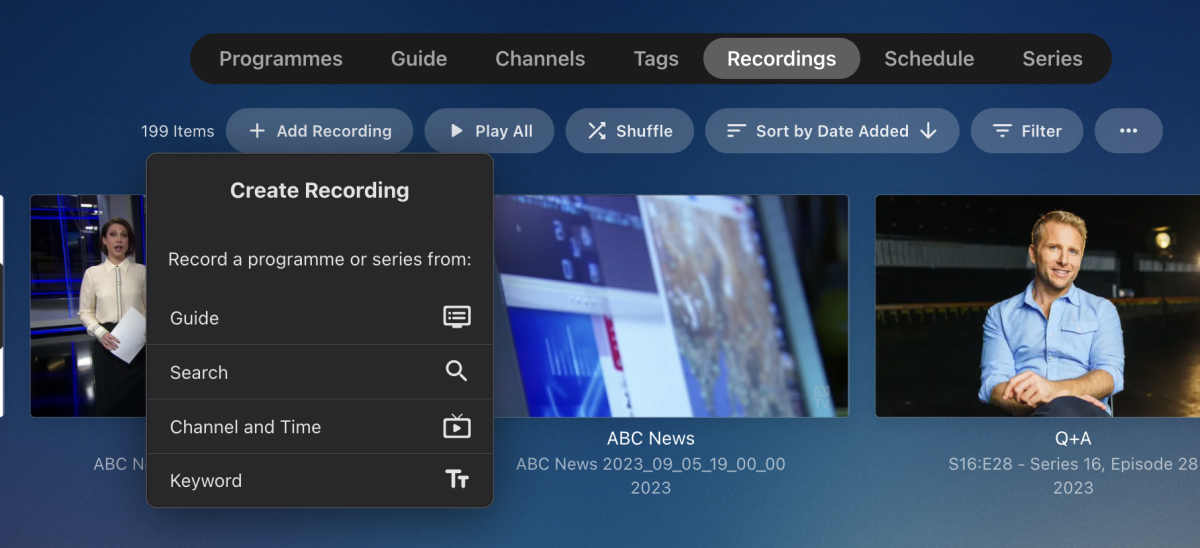The image size is (1200, 548).
Task: Click the magnifying glass Search icon
Action: 457,372
